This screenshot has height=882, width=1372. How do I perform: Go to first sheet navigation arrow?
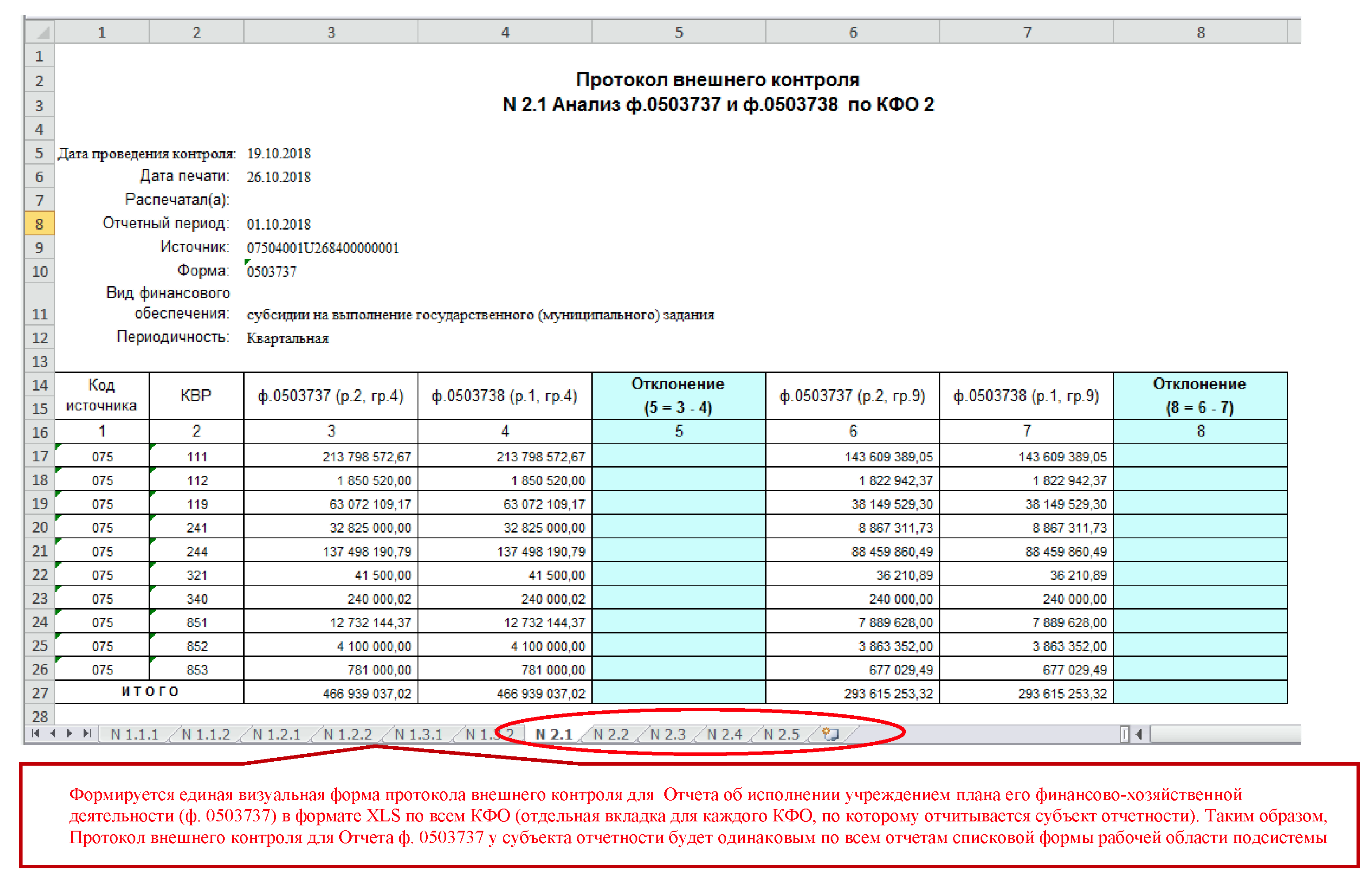coord(35,733)
